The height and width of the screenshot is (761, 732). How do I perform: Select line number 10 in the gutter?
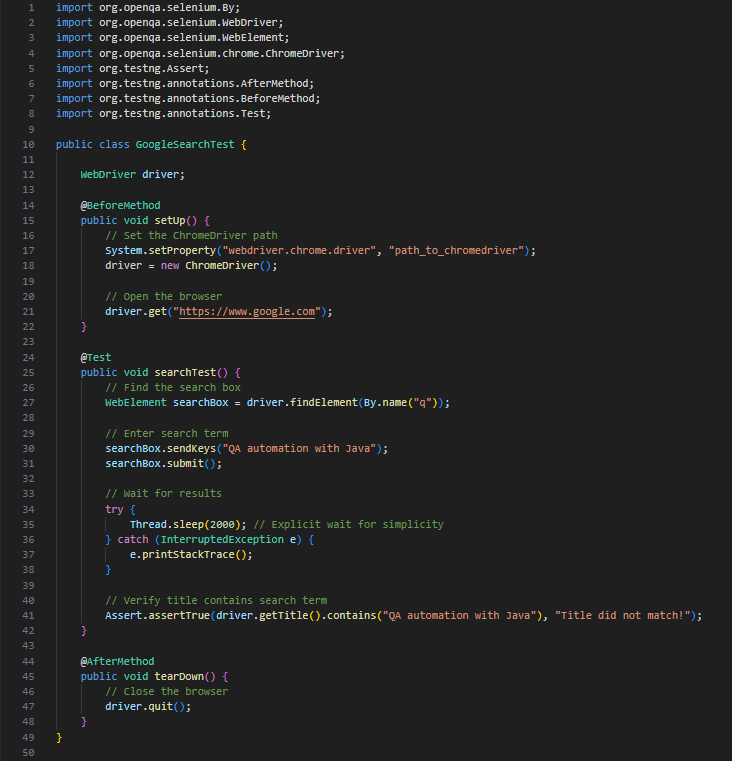pyautogui.click(x=28, y=145)
